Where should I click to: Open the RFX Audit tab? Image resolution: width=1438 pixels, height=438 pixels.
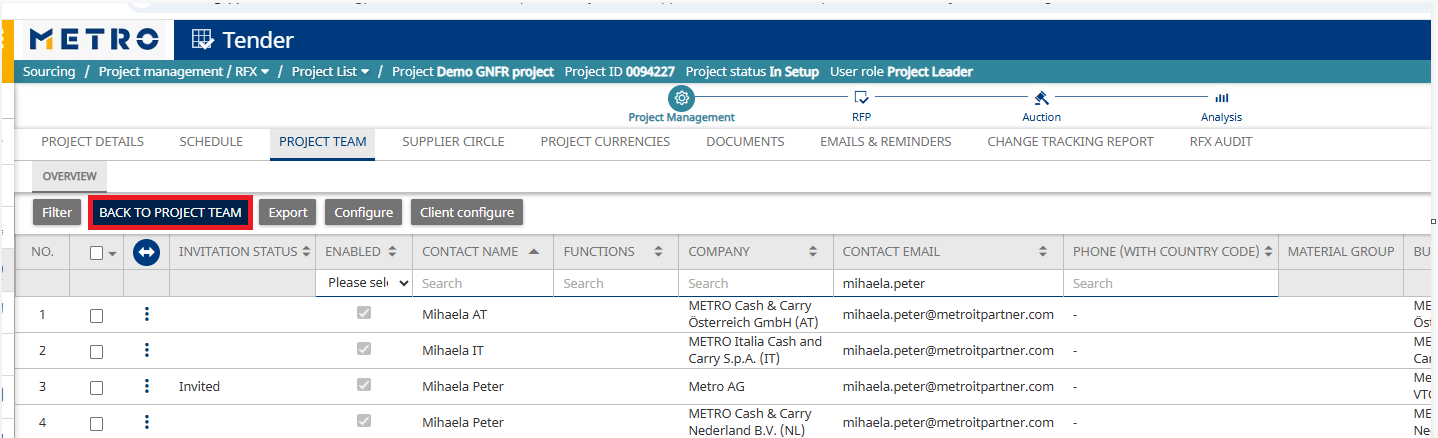pyautogui.click(x=1220, y=142)
